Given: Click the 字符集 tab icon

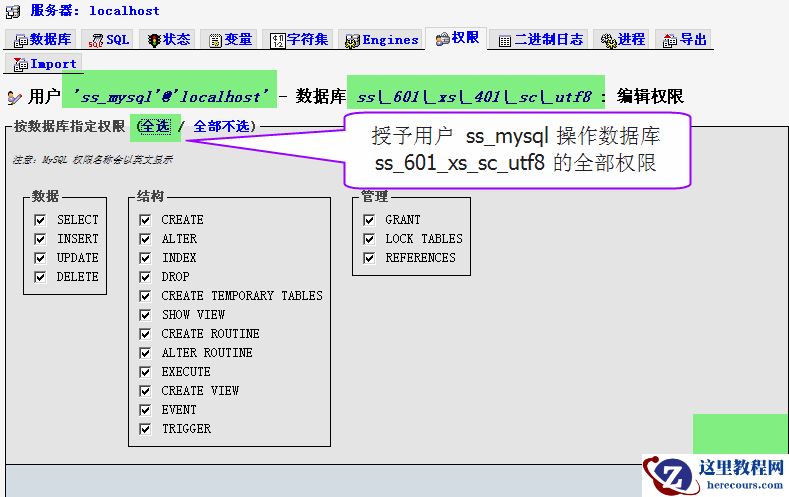Looking at the screenshot, I should [x=278, y=40].
